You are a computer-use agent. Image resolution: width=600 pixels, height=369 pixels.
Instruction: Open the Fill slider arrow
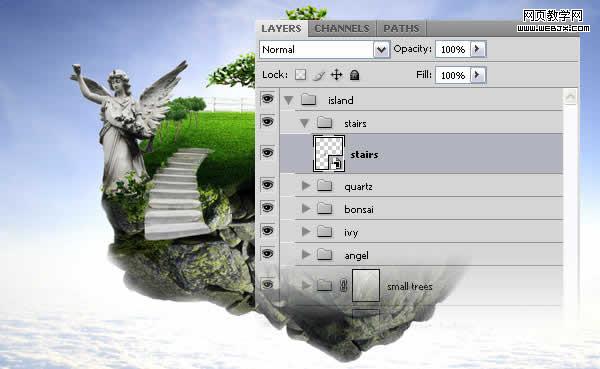pyautogui.click(x=477, y=75)
